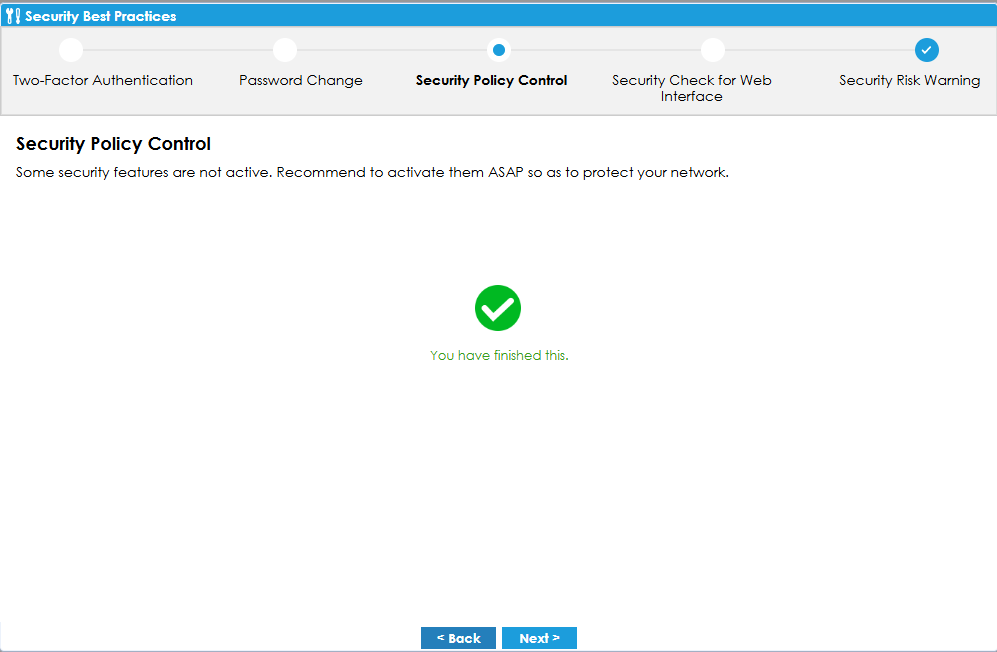Click the Security Policy Control page heading
997x652 pixels.
click(113, 144)
